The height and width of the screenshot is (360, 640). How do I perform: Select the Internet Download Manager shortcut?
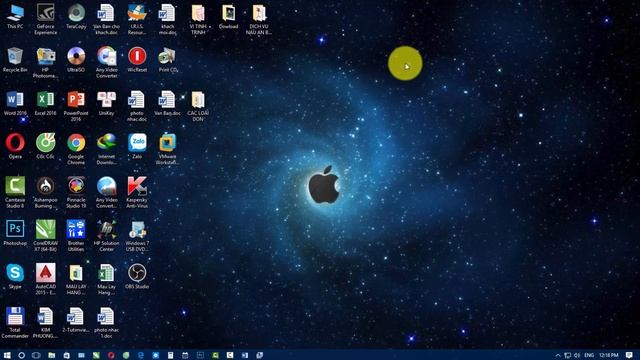(x=107, y=149)
